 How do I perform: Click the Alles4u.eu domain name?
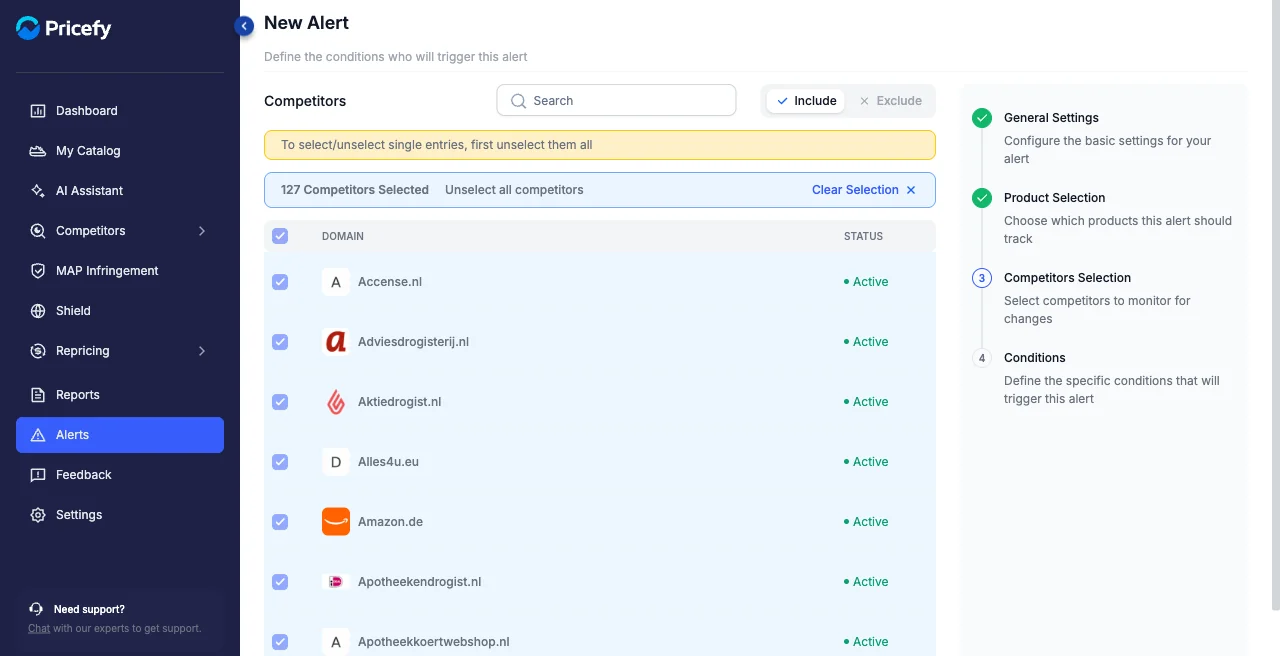[388, 462]
